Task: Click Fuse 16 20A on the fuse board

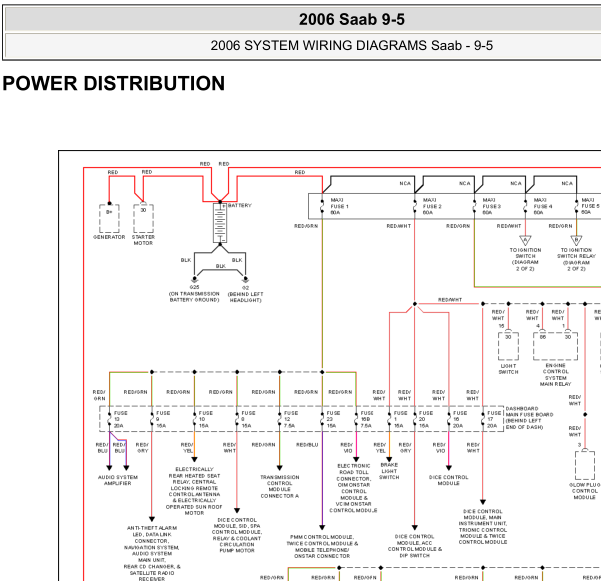Action: (449, 419)
